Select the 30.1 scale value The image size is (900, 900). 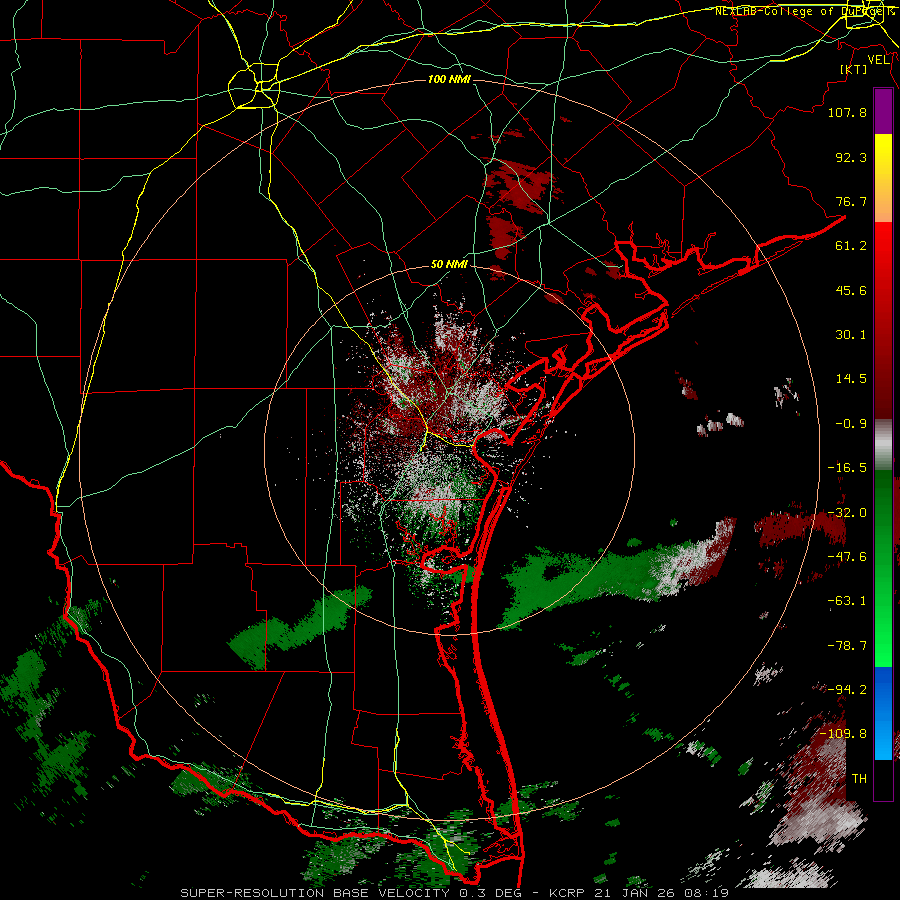tap(851, 334)
